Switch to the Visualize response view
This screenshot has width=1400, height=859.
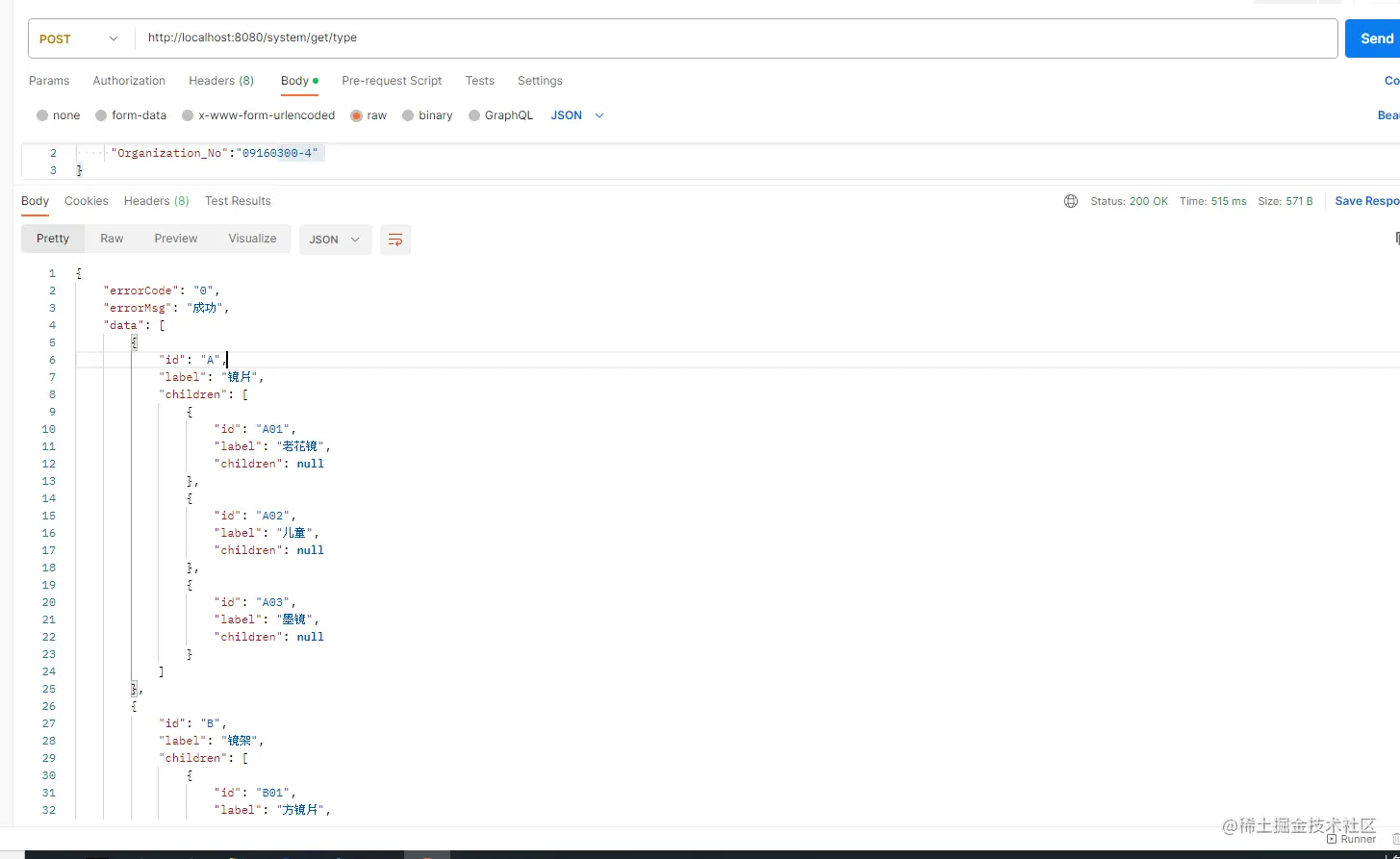(x=252, y=239)
